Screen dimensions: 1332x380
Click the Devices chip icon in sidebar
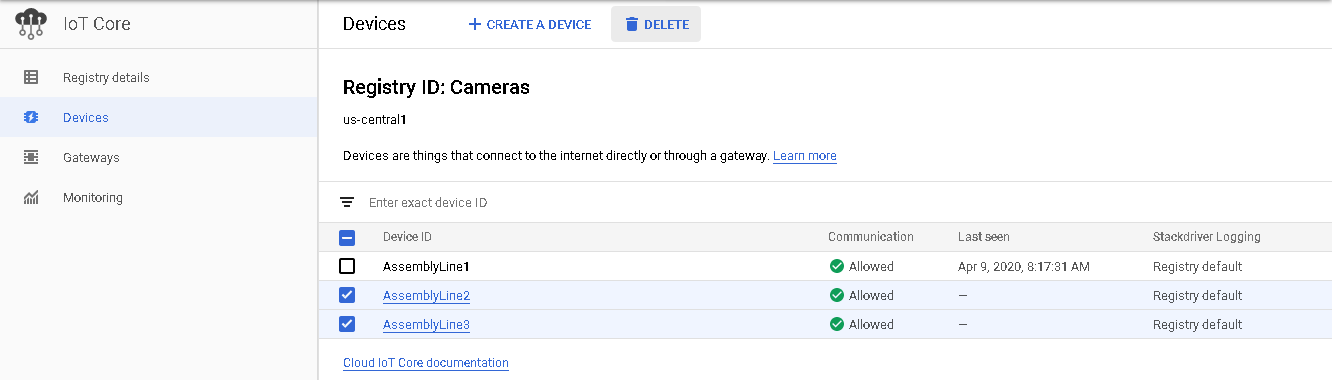31,117
